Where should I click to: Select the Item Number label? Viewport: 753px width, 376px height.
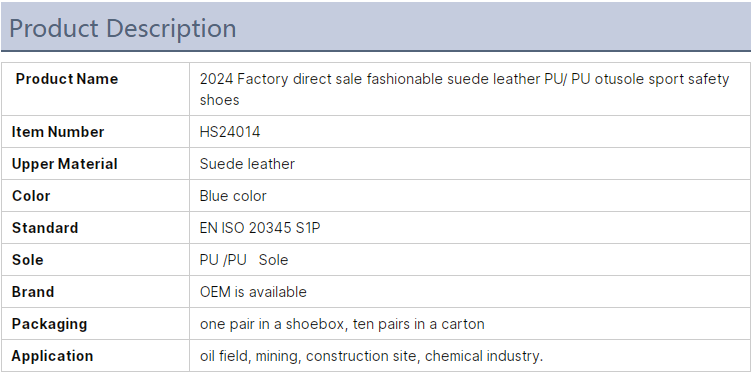[x=58, y=132]
